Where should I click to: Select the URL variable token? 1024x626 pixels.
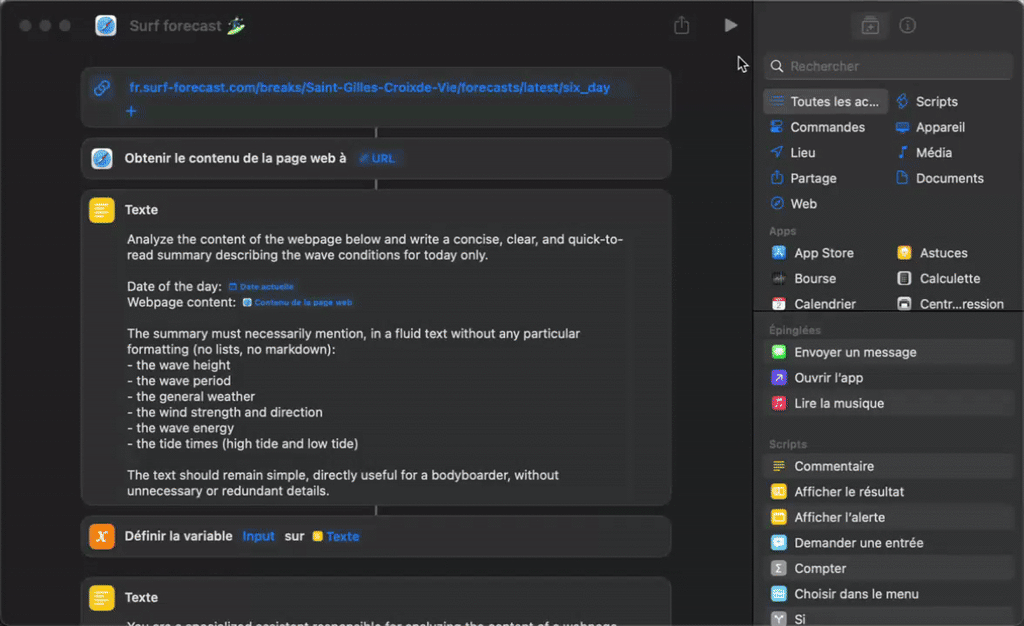pyautogui.click(x=377, y=158)
